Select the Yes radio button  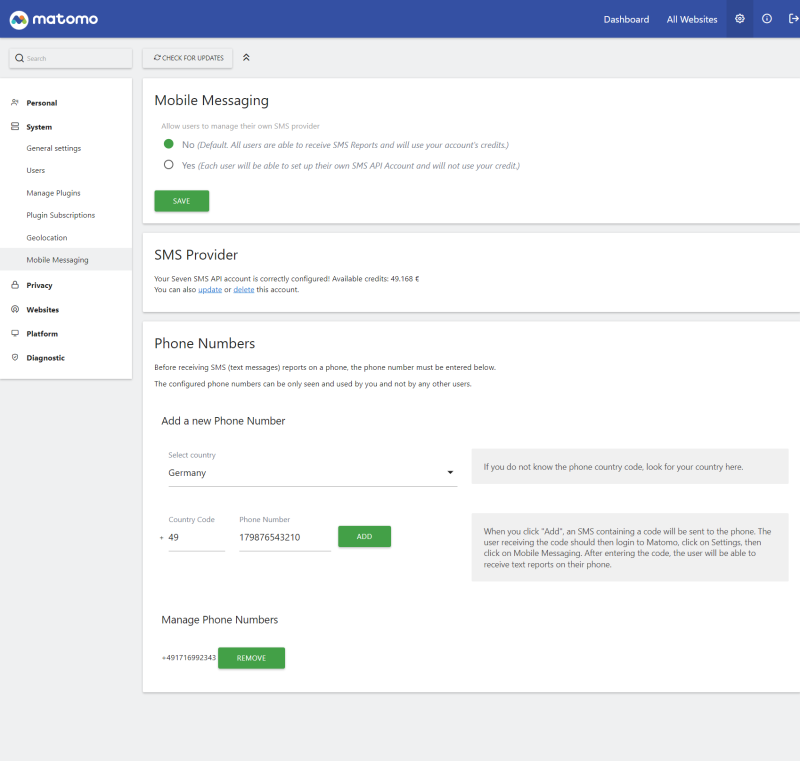pyautogui.click(x=170, y=165)
